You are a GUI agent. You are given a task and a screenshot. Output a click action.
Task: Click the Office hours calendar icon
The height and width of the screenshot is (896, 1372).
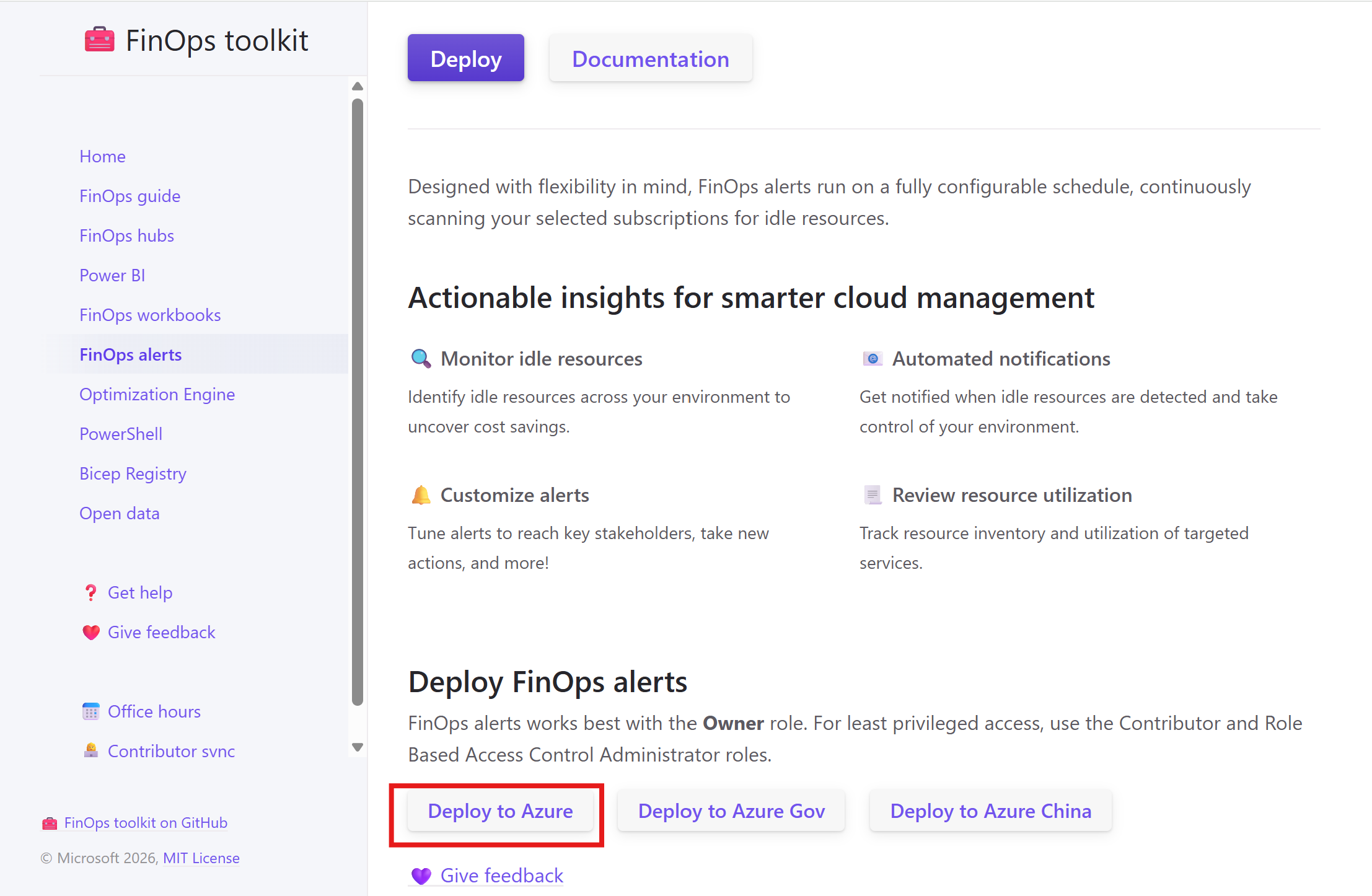[x=91, y=711]
